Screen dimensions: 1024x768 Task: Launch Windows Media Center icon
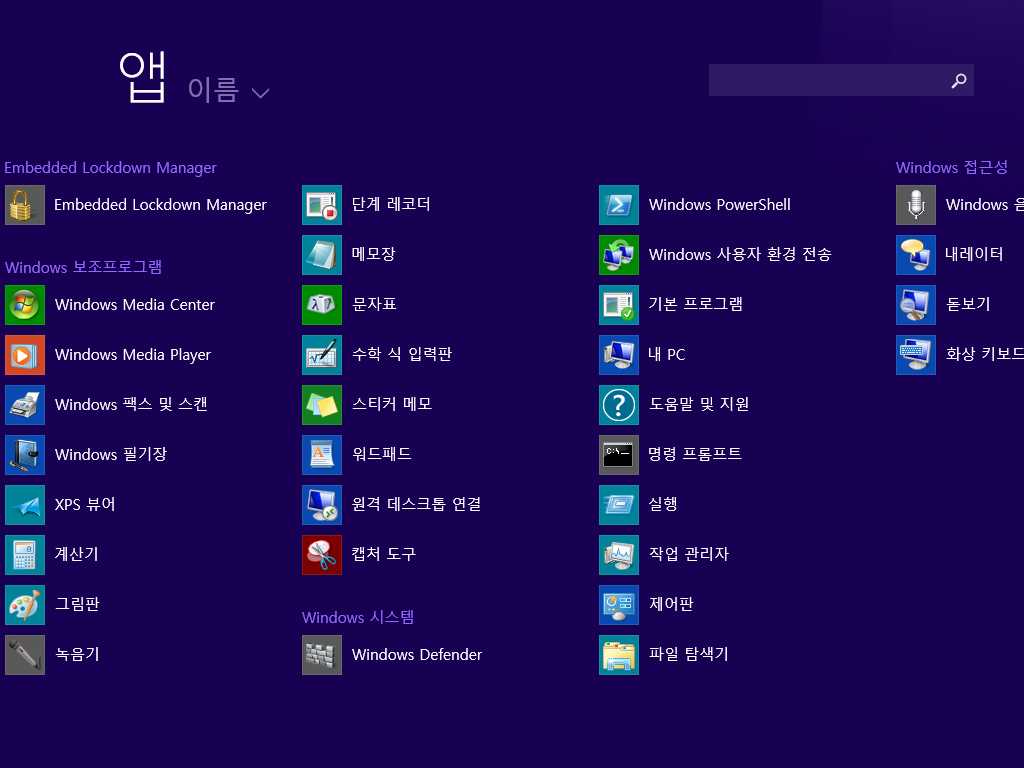point(25,305)
